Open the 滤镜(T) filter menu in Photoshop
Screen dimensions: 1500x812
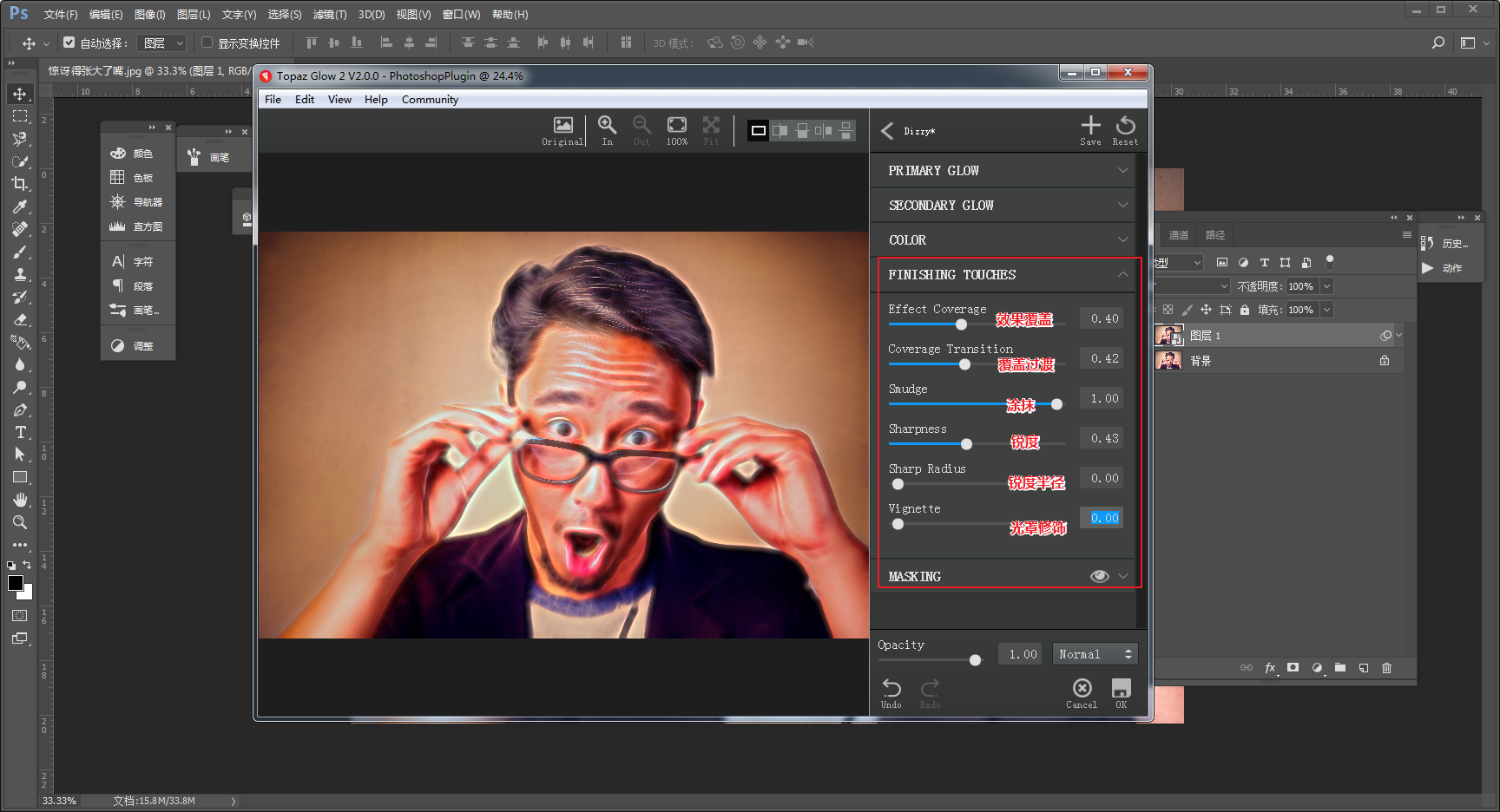pyautogui.click(x=330, y=15)
